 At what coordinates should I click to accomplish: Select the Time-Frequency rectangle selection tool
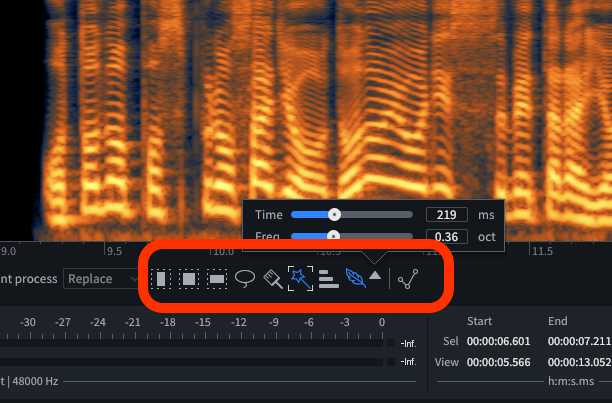click(x=188, y=279)
